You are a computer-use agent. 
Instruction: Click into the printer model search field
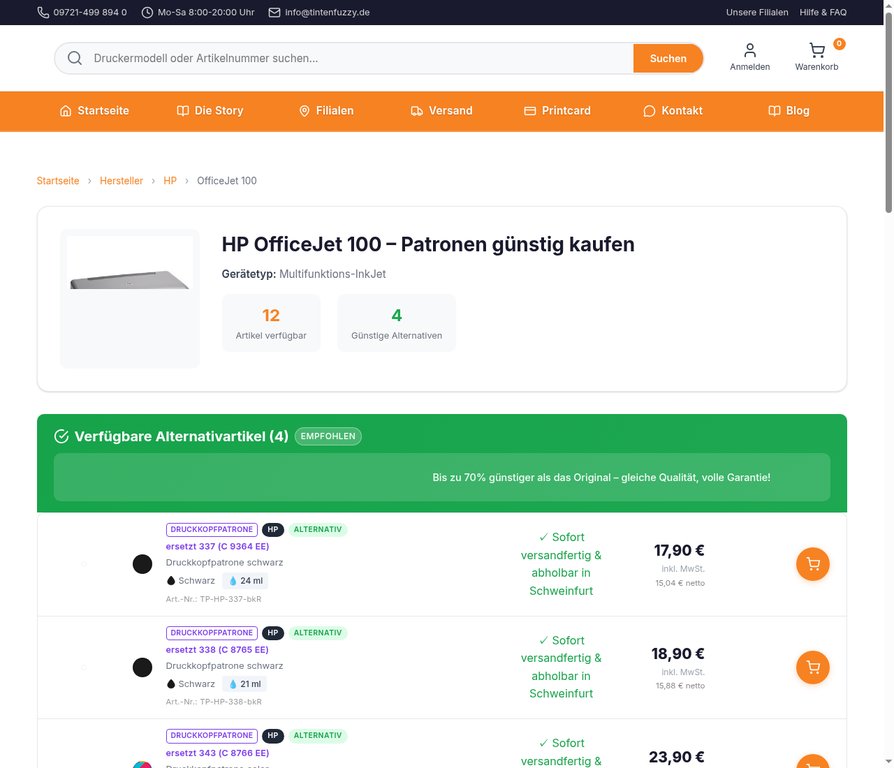coord(360,58)
